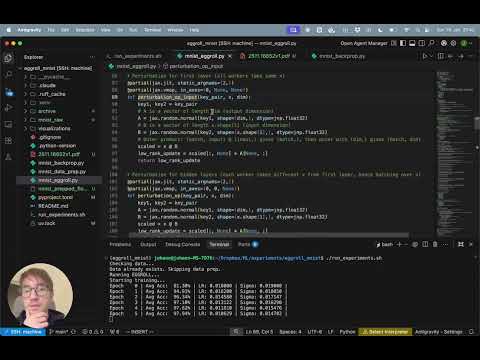Expand the visualizations folder
Screen dimensions: 480x360
point(59,129)
